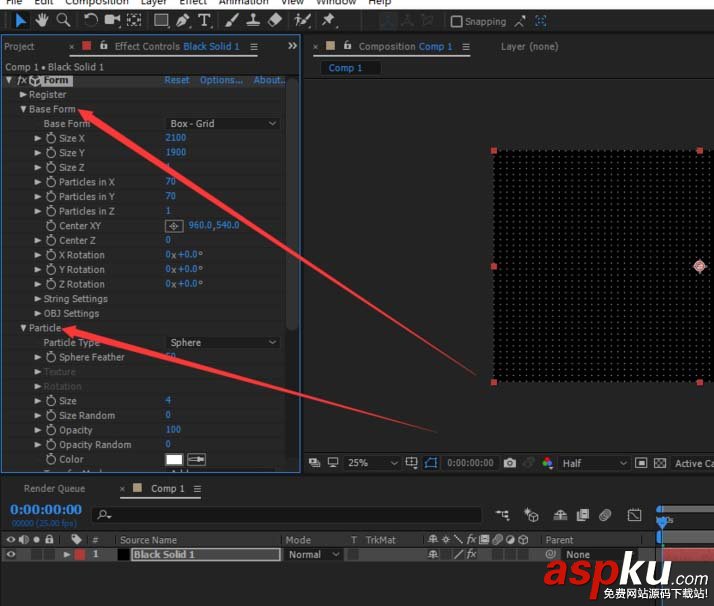Toggle the region of interest icon
The width and height of the screenshot is (714, 606).
click(x=640, y=463)
